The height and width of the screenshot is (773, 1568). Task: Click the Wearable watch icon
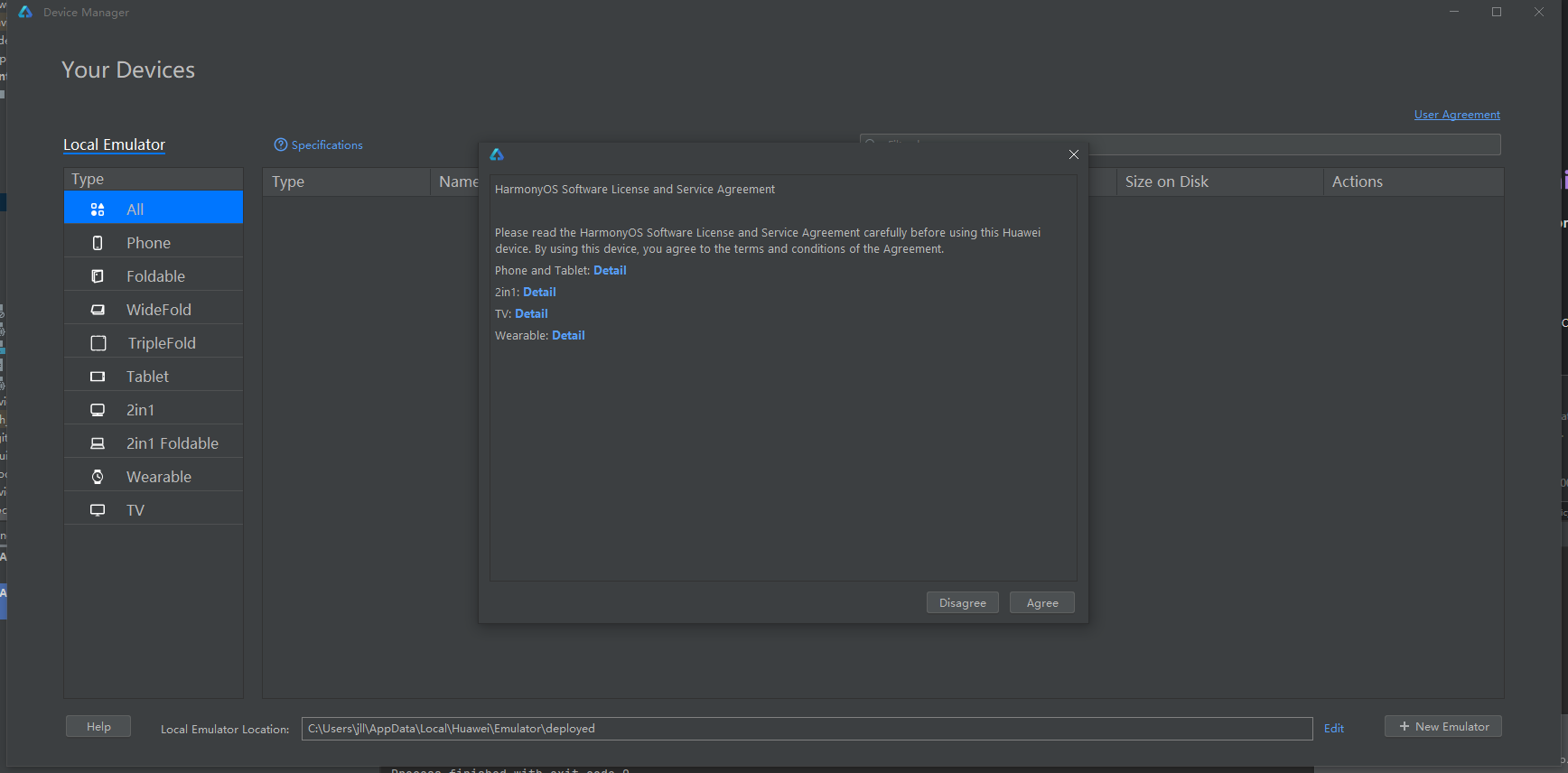click(x=98, y=477)
